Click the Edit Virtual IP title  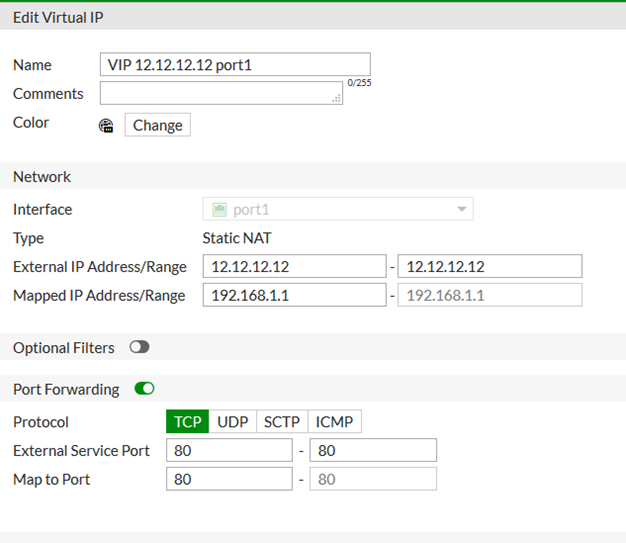click(x=58, y=18)
